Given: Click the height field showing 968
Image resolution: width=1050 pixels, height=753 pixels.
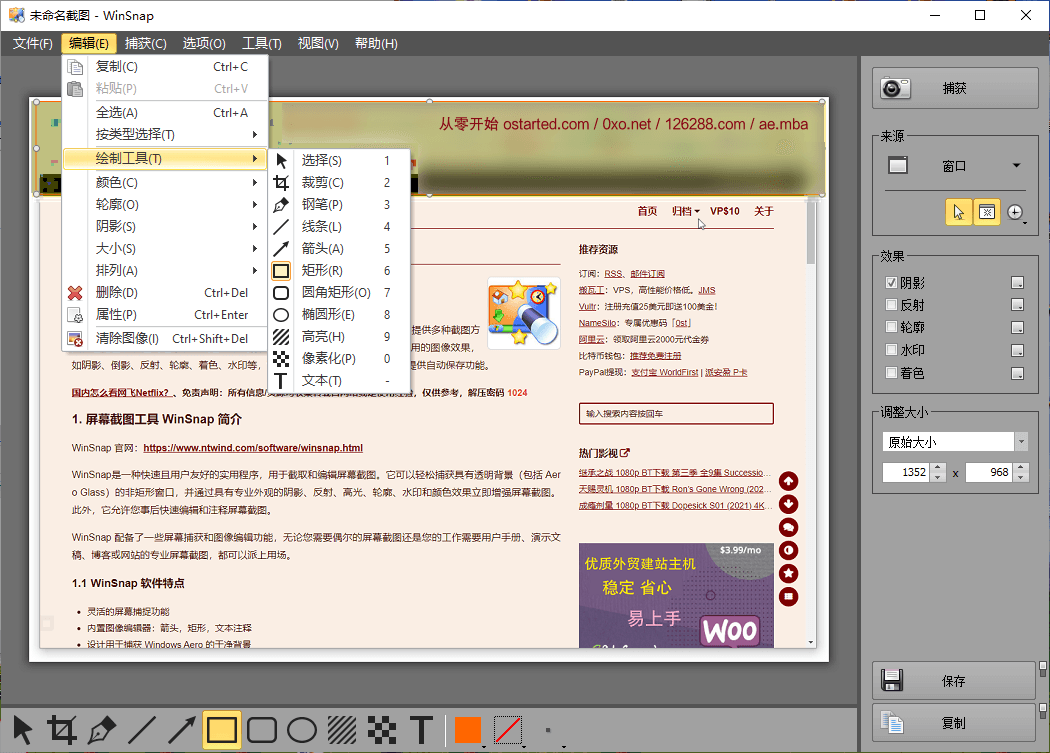Looking at the screenshot, I should point(989,472).
